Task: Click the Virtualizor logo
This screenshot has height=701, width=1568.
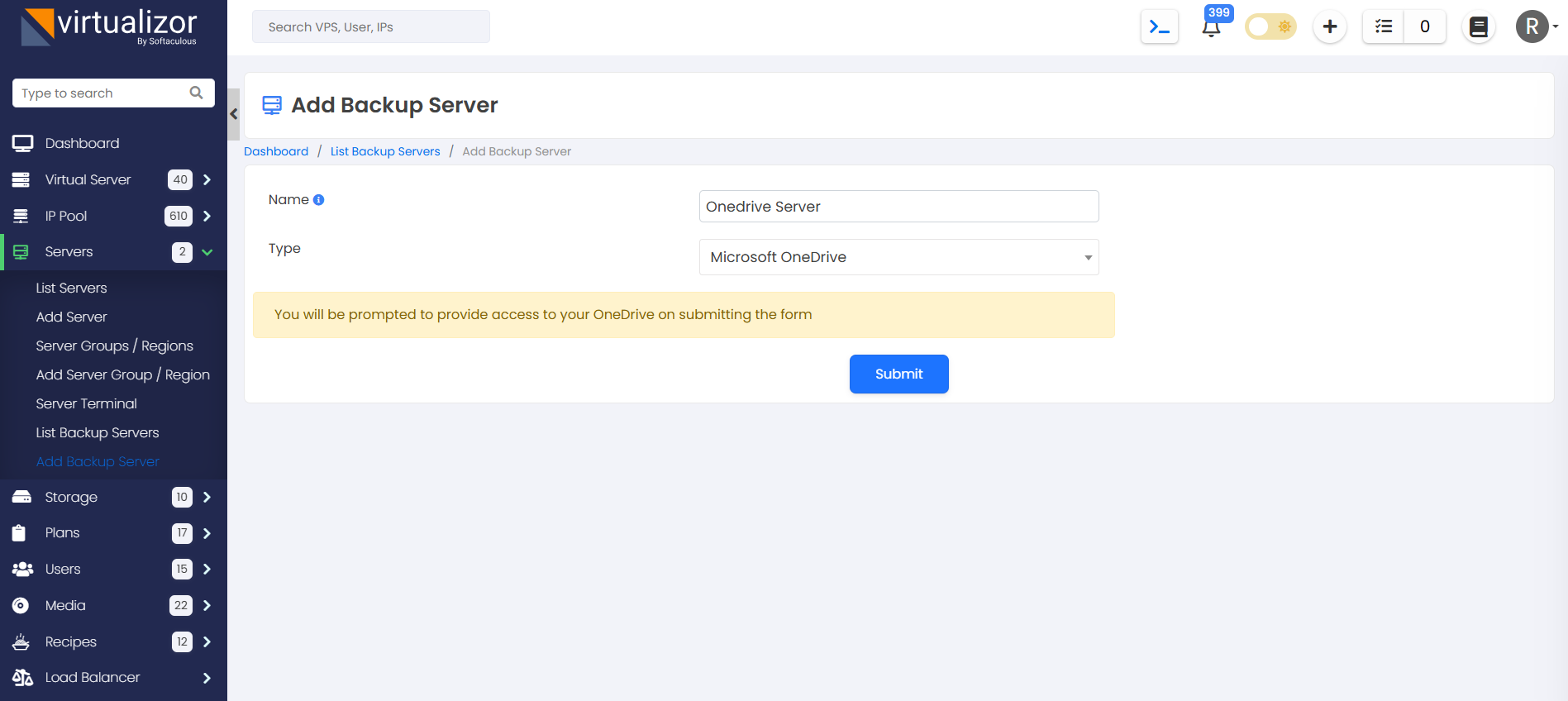Action: pyautogui.click(x=109, y=27)
